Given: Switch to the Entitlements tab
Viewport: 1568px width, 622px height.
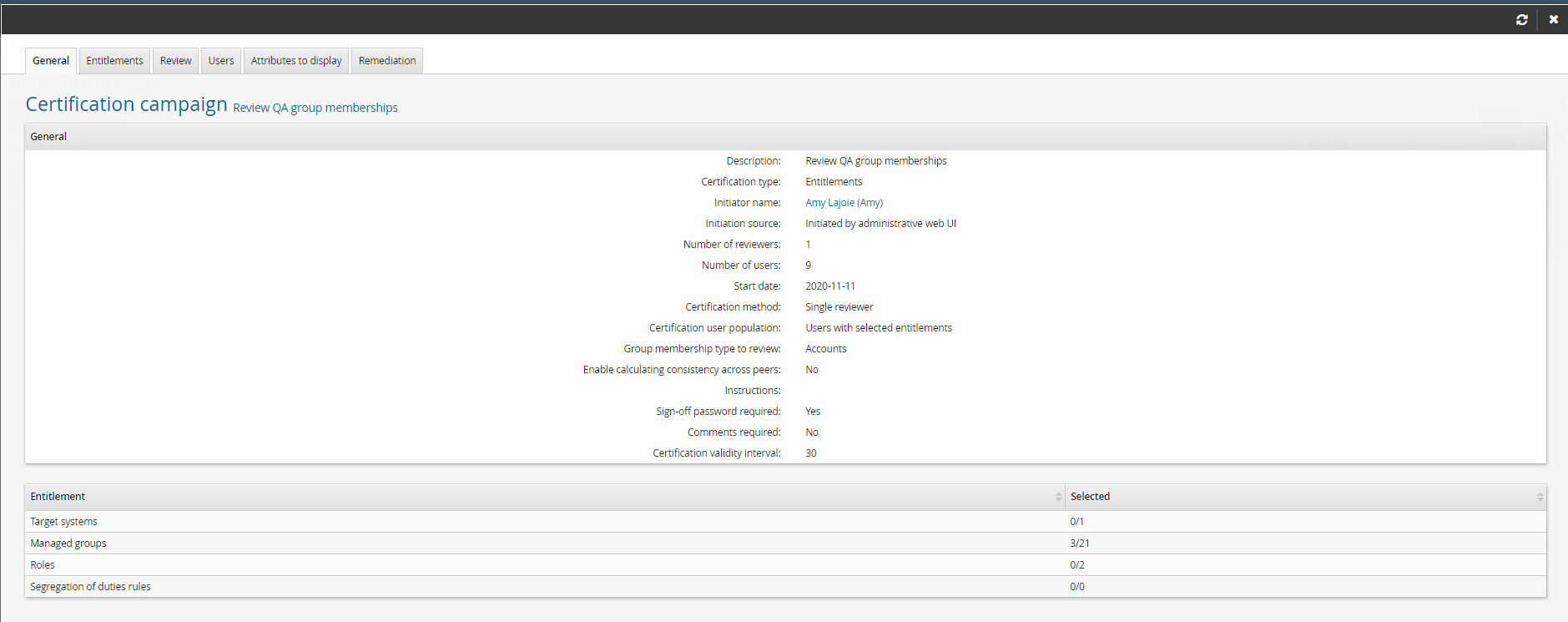Looking at the screenshot, I should (114, 61).
